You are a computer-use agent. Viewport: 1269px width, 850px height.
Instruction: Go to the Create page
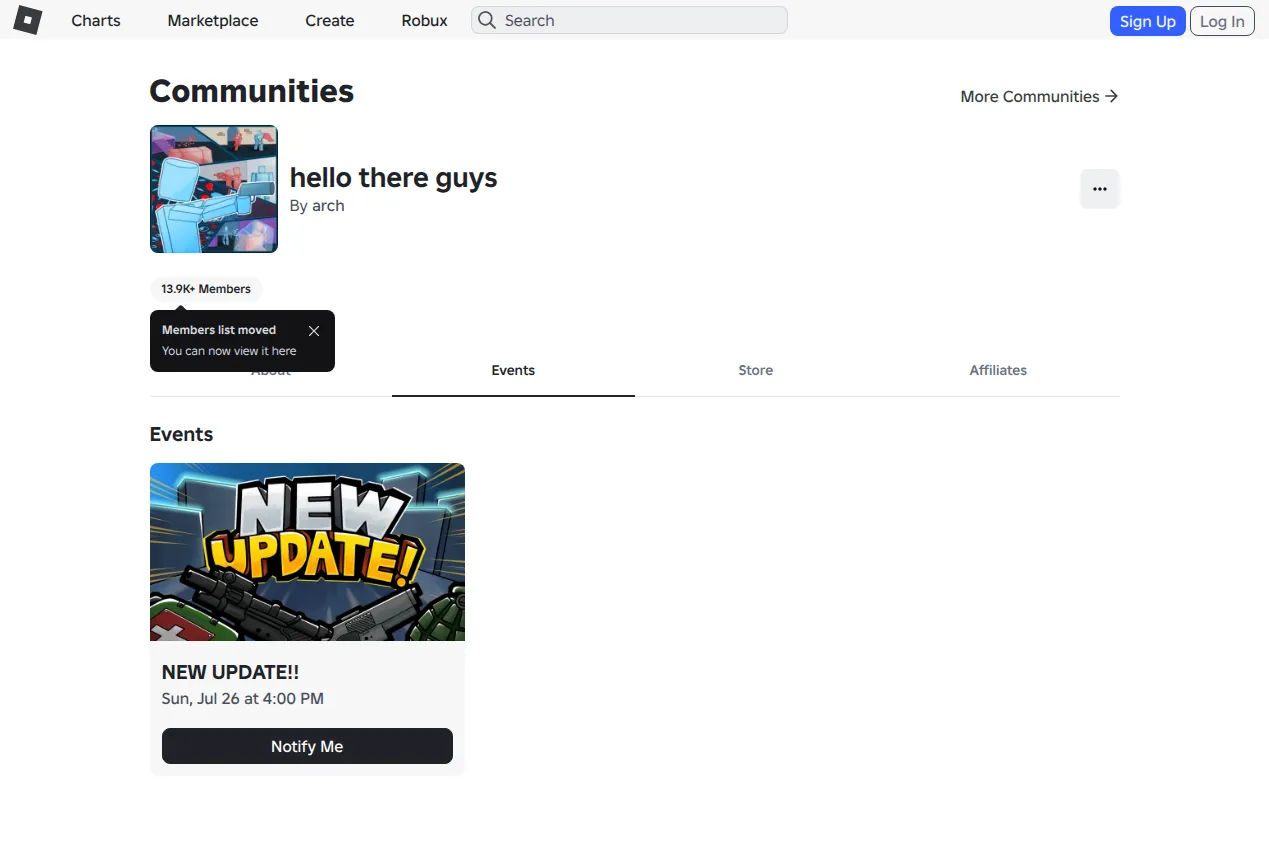(x=330, y=20)
